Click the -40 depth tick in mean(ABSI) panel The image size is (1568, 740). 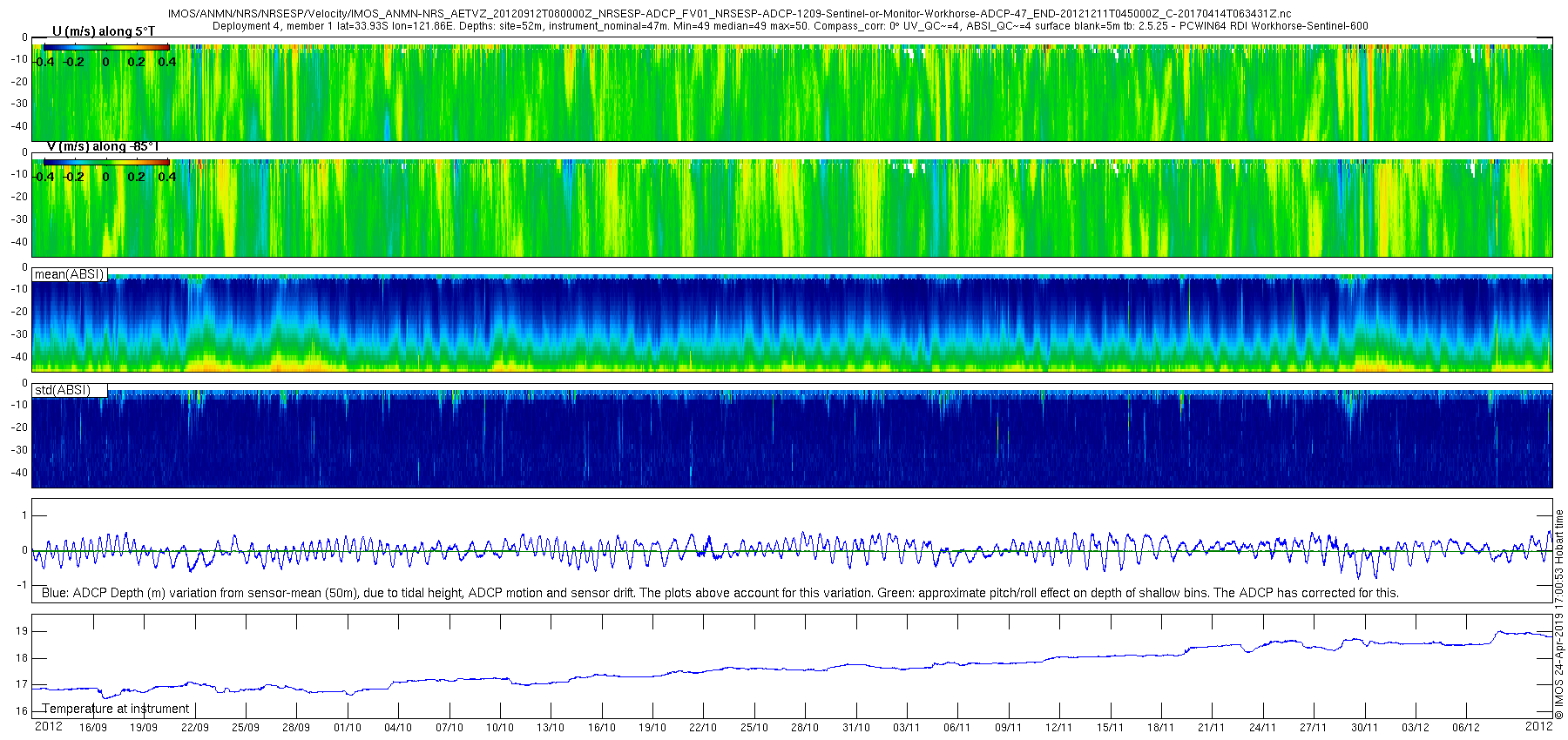[18, 357]
